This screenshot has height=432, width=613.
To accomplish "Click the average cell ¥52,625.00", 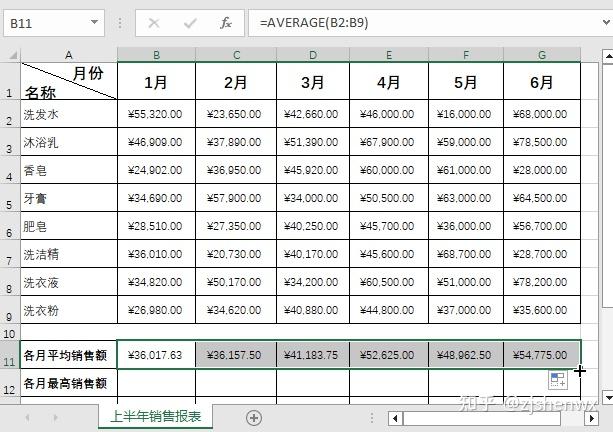I will (389, 355).
